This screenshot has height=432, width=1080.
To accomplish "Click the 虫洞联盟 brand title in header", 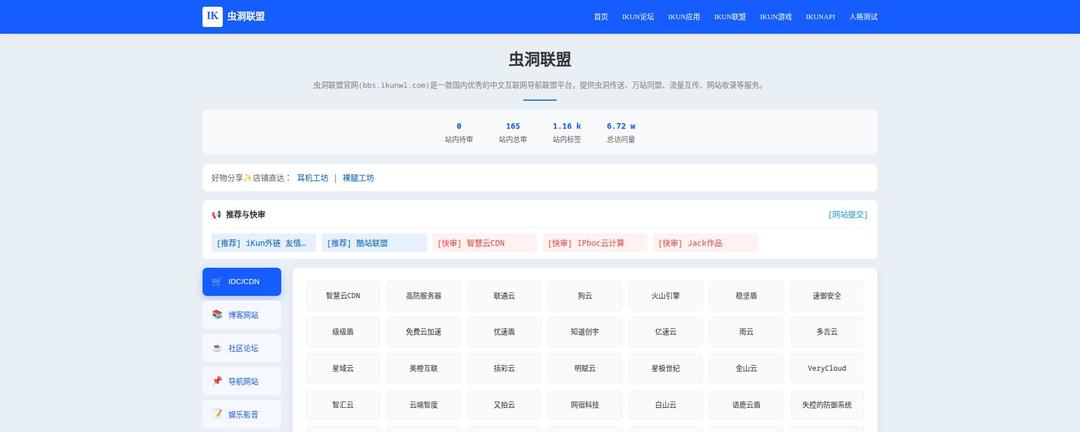I will coord(246,17).
